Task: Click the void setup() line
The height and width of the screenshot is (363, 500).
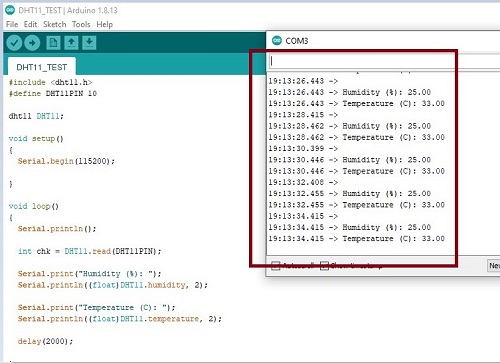Action: [36, 139]
